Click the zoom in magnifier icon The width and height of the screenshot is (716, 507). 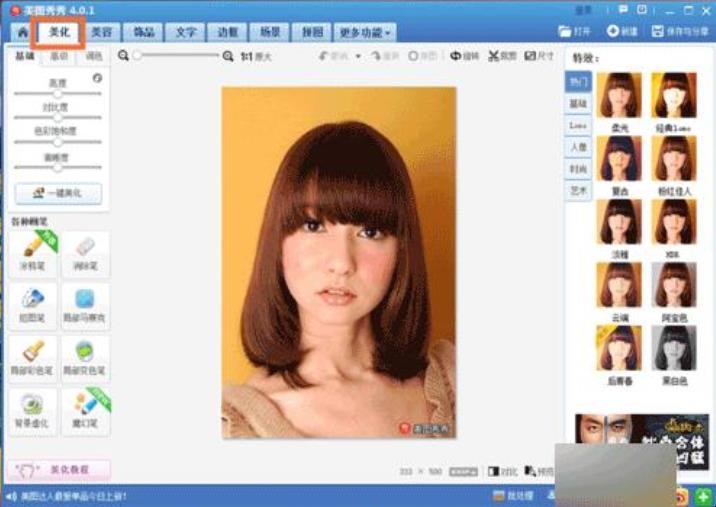tap(228, 56)
